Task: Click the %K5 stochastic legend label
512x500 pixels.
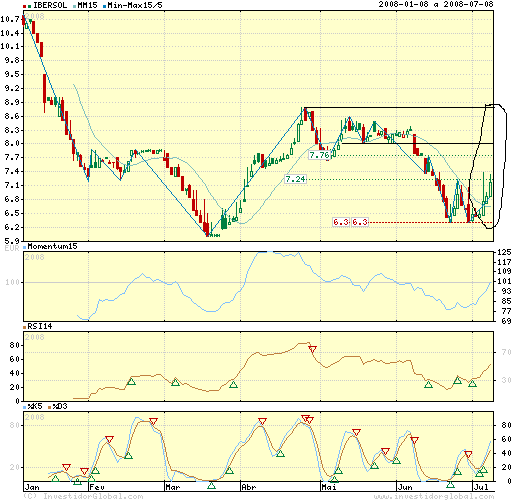Action: [x=35, y=406]
